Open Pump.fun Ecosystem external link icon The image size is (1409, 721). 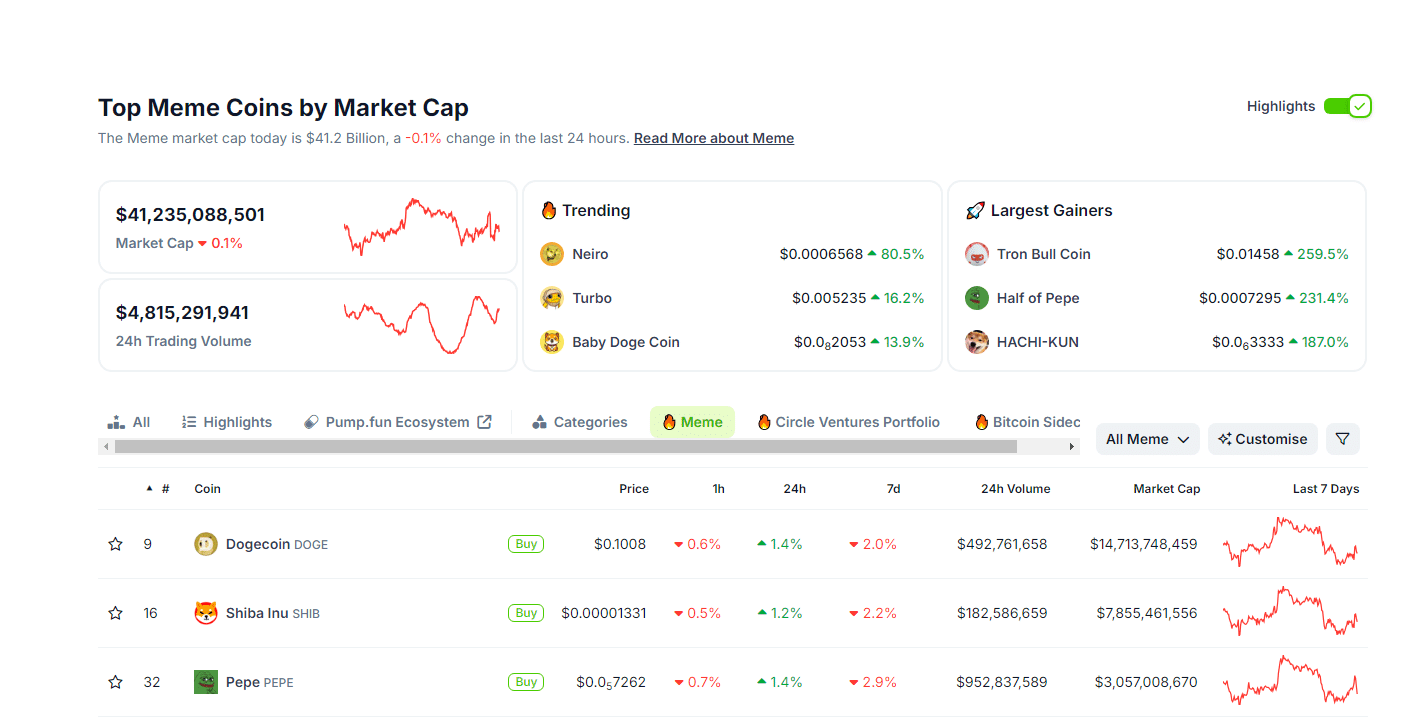(484, 422)
